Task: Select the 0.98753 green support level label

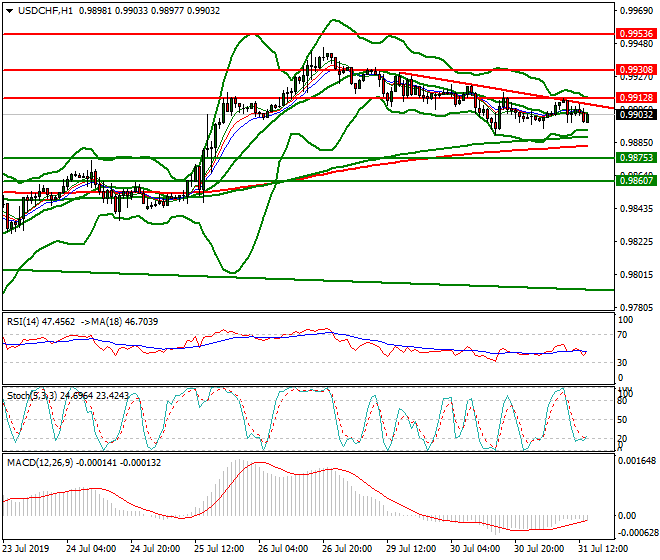Action: pos(636,157)
